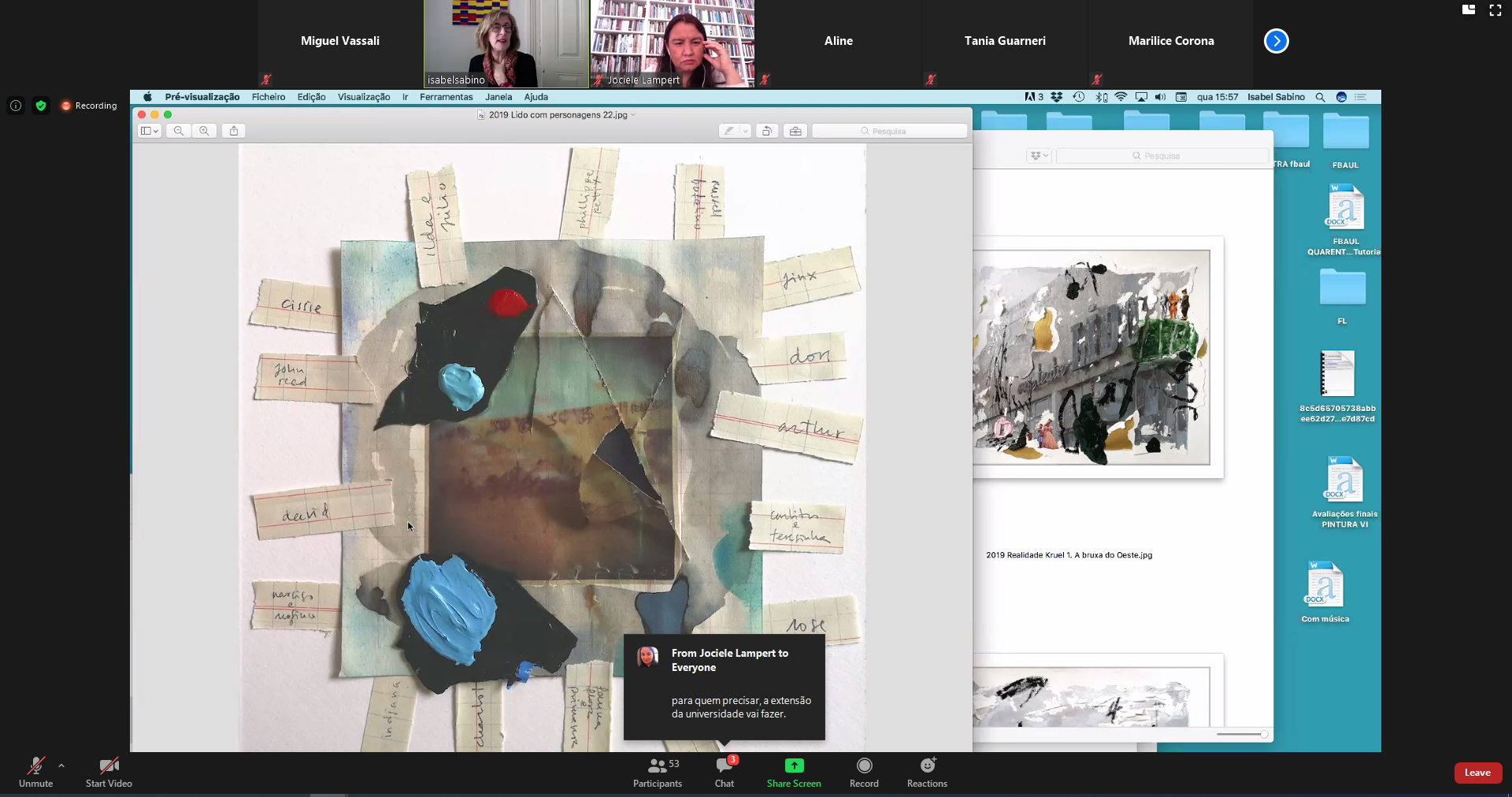Click the volume icon in menu bar
1512x797 pixels.
coord(1160,97)
